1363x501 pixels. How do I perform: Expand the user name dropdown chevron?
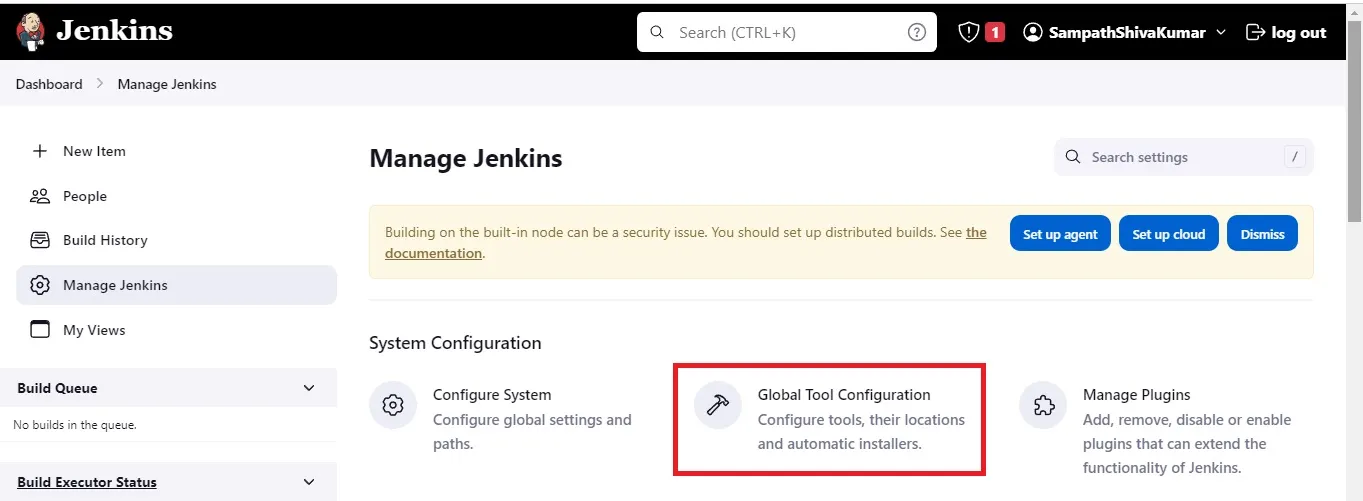1221,33
